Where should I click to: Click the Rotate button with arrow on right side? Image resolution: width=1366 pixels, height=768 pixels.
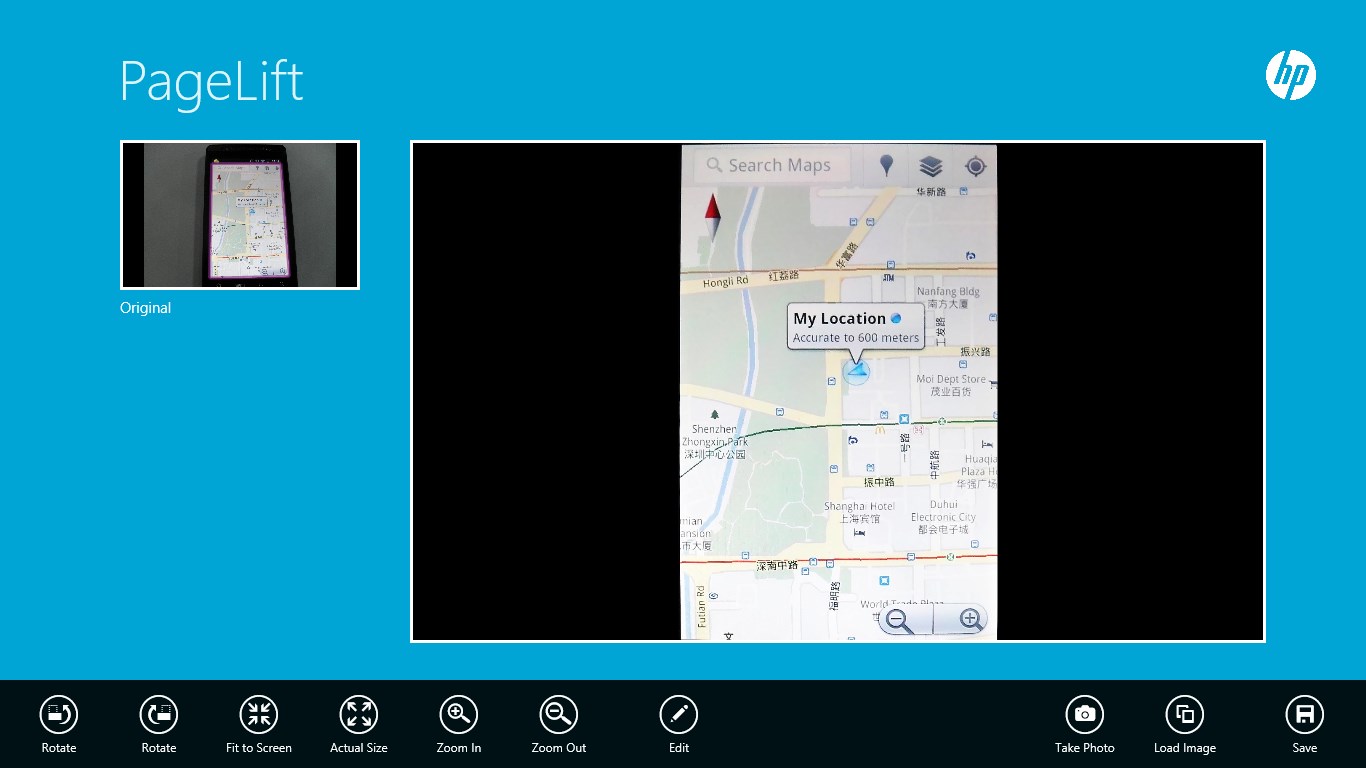(59, 715)
